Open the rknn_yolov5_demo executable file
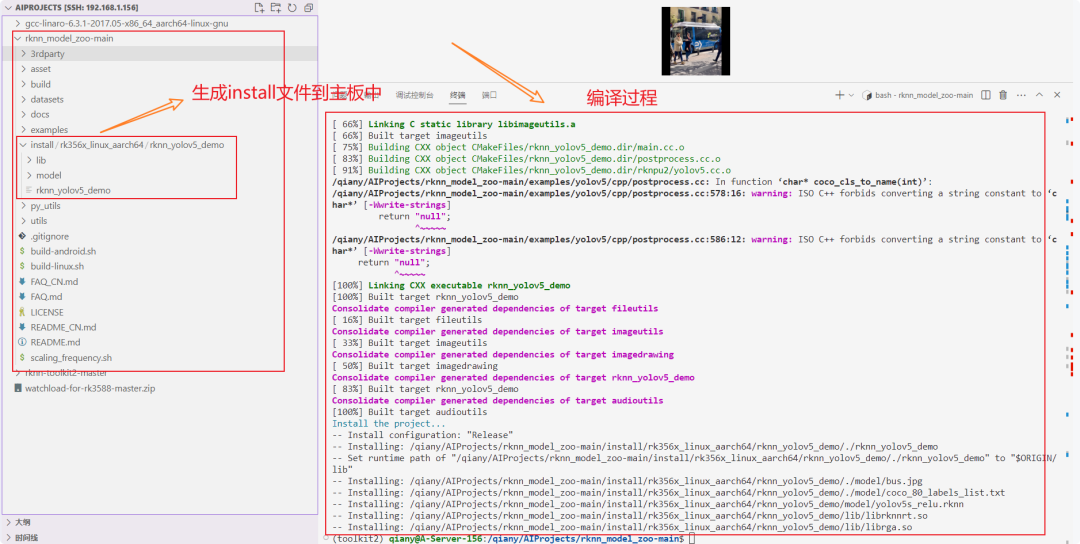The width and height of the screenshot is (1080, 544). (73, 190)
